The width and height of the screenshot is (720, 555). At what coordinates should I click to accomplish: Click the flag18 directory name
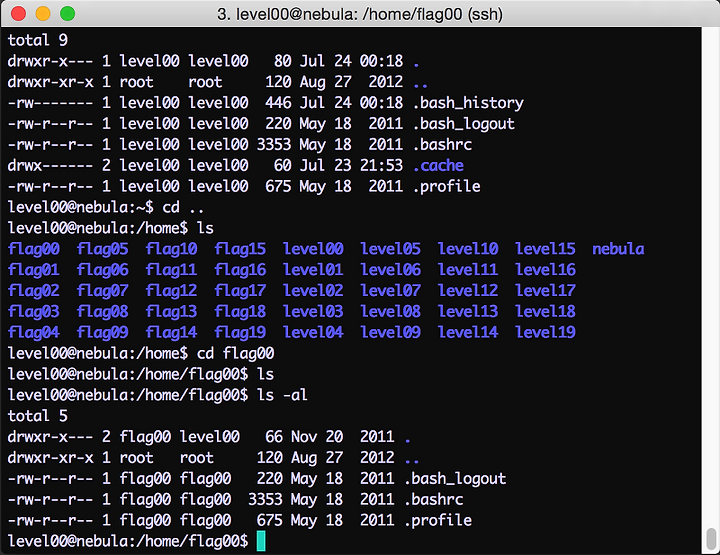coord(241,312)
